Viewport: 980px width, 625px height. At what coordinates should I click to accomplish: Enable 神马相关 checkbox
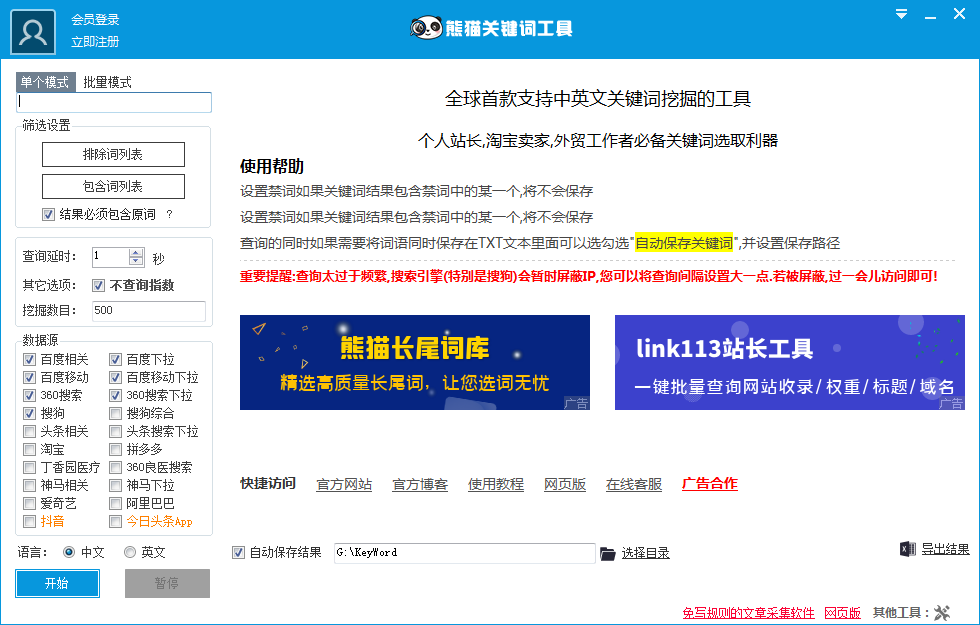click(x=29, y=486)
